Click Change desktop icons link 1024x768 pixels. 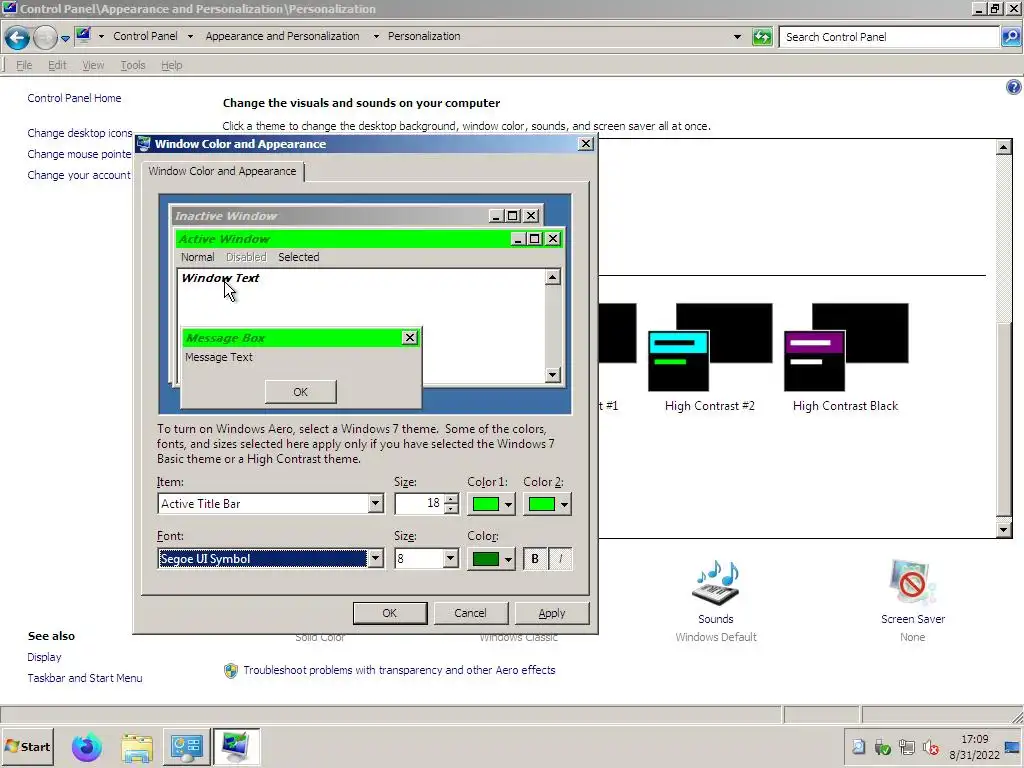tap(80, 133)
